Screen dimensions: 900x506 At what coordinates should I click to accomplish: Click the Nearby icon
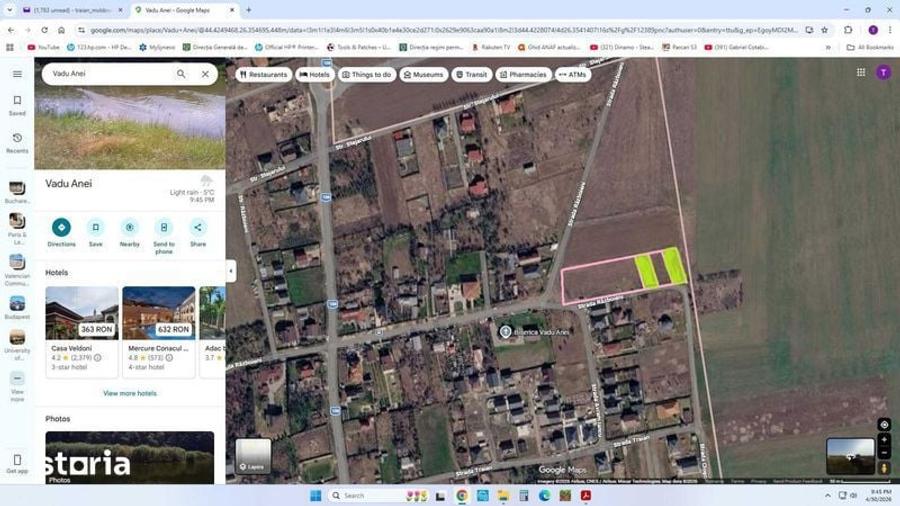130,227
